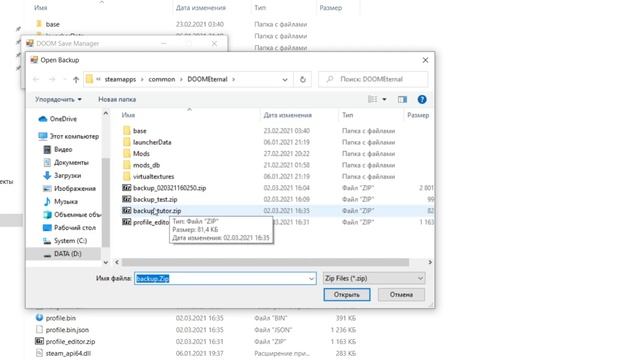Click navigation pane scroll up arrow
The width and height of the screenshot is (640, 360).
pos(106,113)
